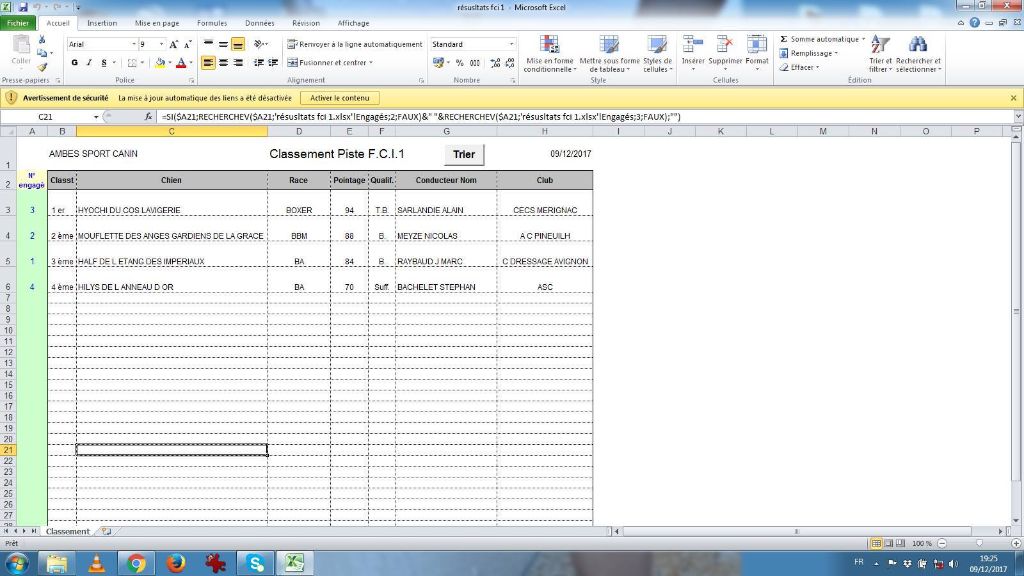Screen dimensions: 1024x576
Task: Toggle Renvoyer à la ligne automatiquement
Action: click(x=355, y=44)
